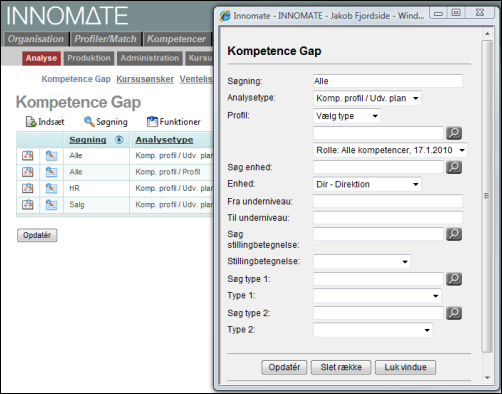Image resolution: width=502 pixels, height=394 pixels.
Task: Open first icon in HR row
Action: (x=28, y=188)
